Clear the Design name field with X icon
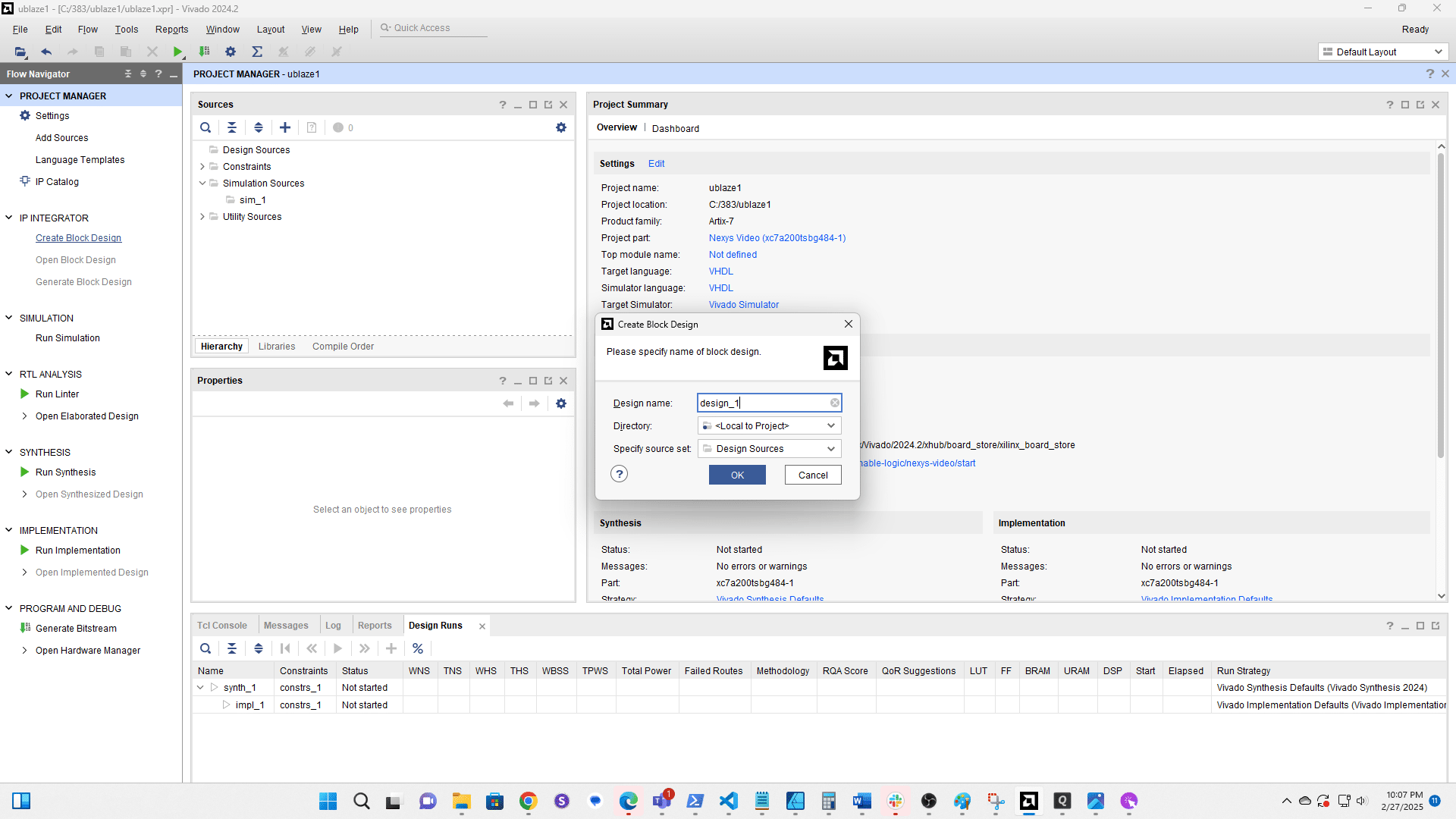Image resolution: width=1456 pixels, height=819 pixels. pos(834,403)
